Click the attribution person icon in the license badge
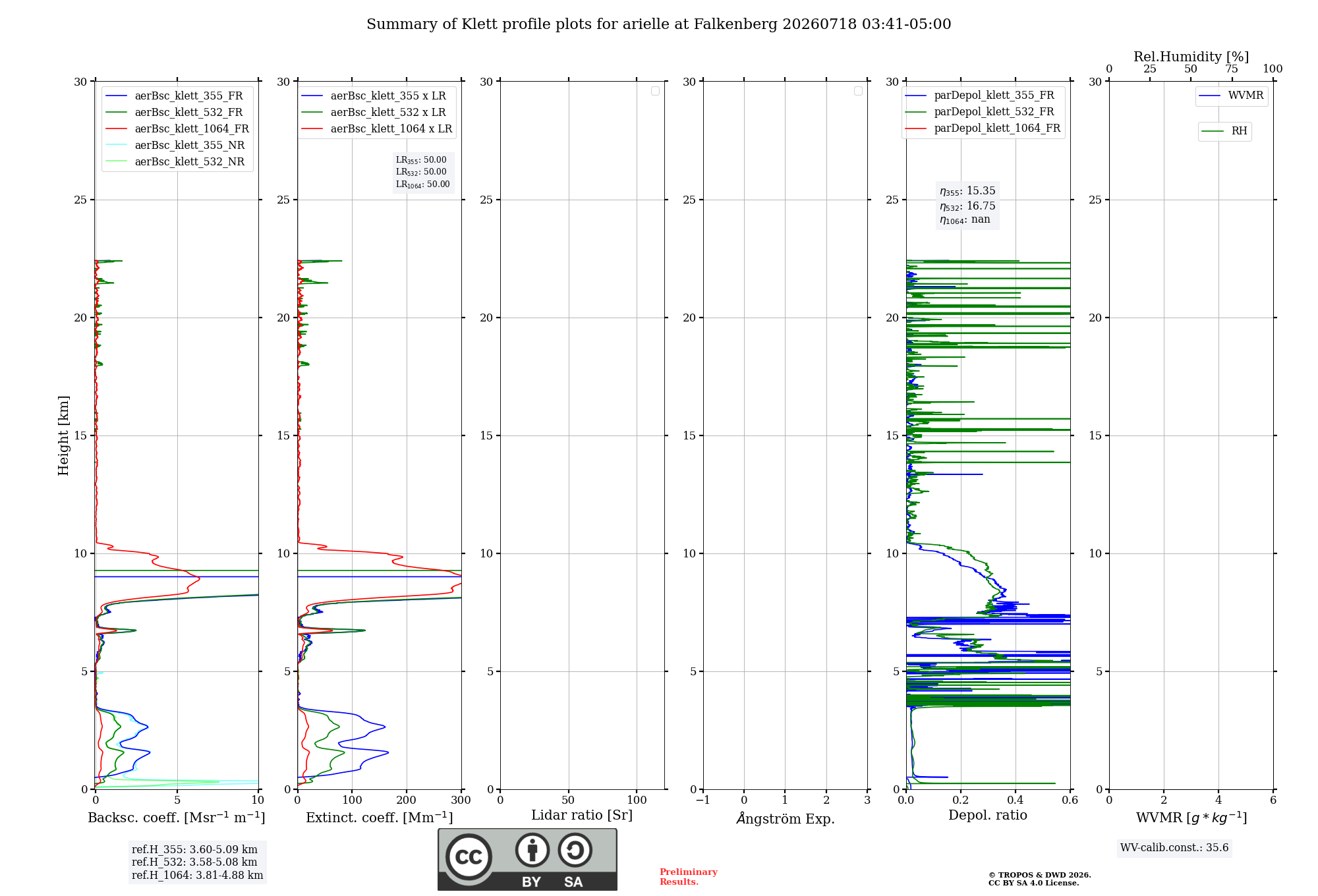 532,850
